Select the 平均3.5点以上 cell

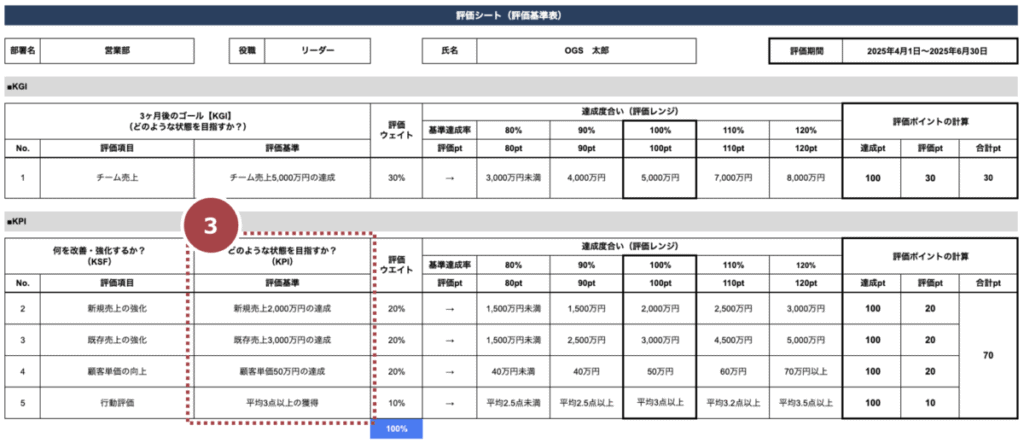pos(805,403)
